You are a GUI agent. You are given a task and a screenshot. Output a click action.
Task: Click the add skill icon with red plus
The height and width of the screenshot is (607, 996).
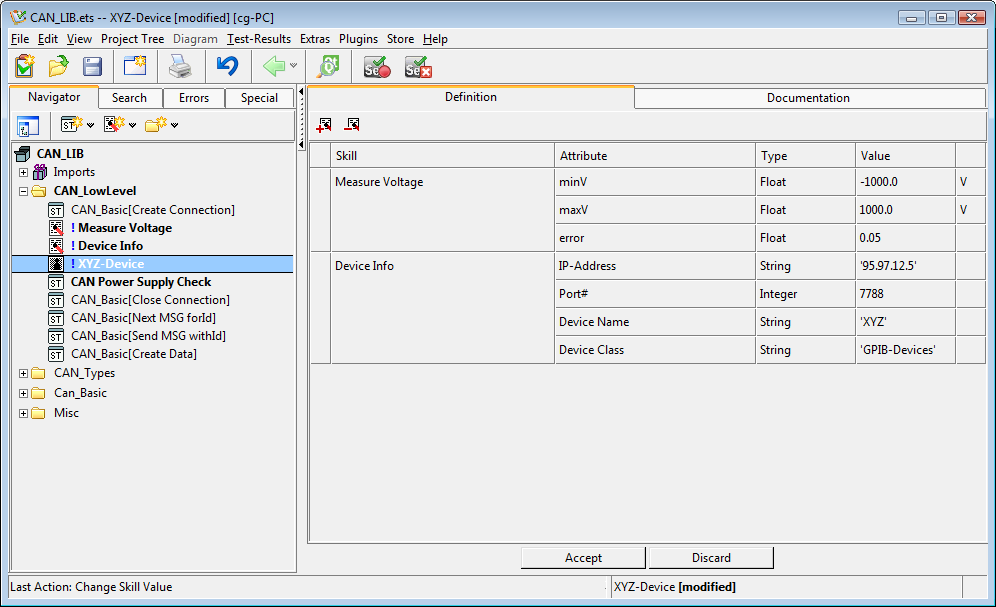(x=324, y=125)
